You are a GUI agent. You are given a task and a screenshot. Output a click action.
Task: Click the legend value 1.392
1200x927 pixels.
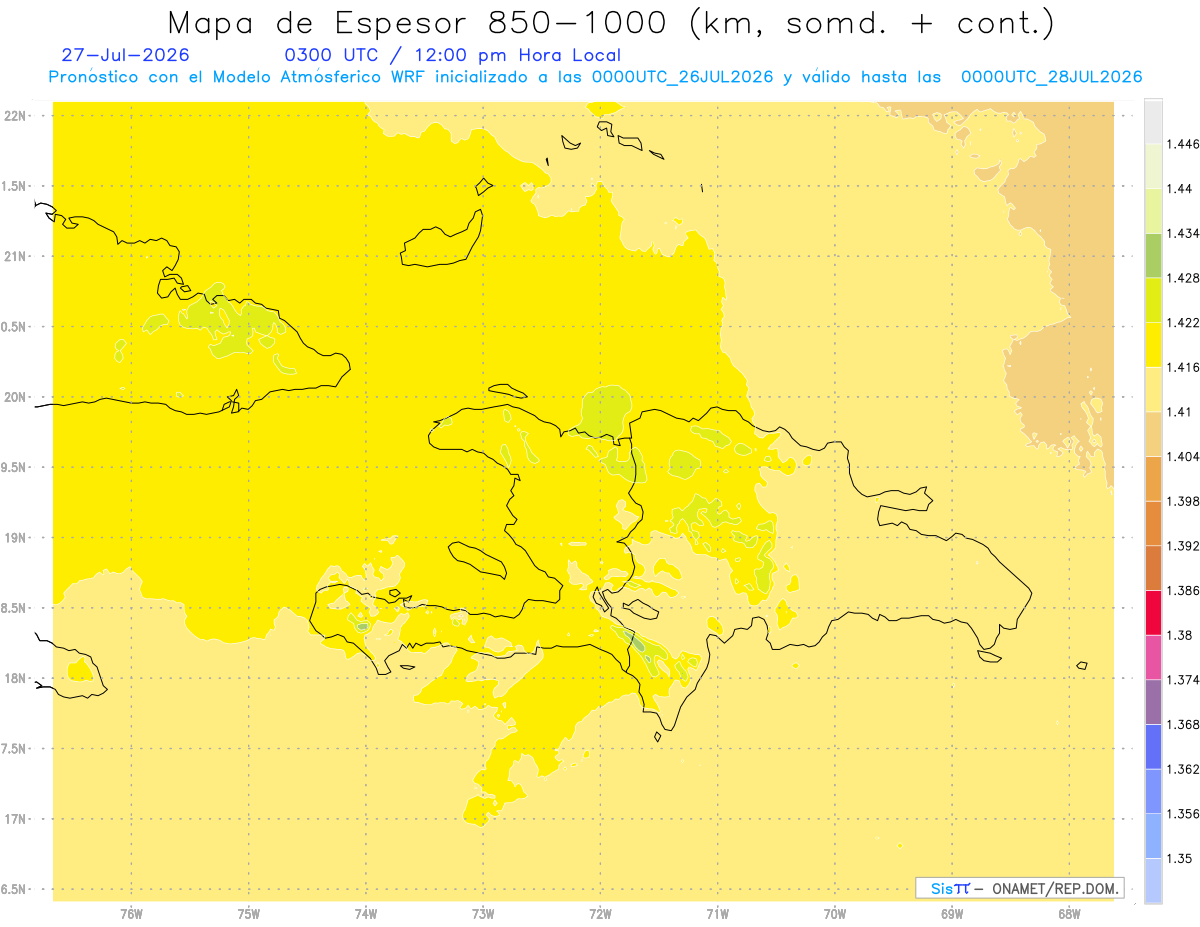1185,546
